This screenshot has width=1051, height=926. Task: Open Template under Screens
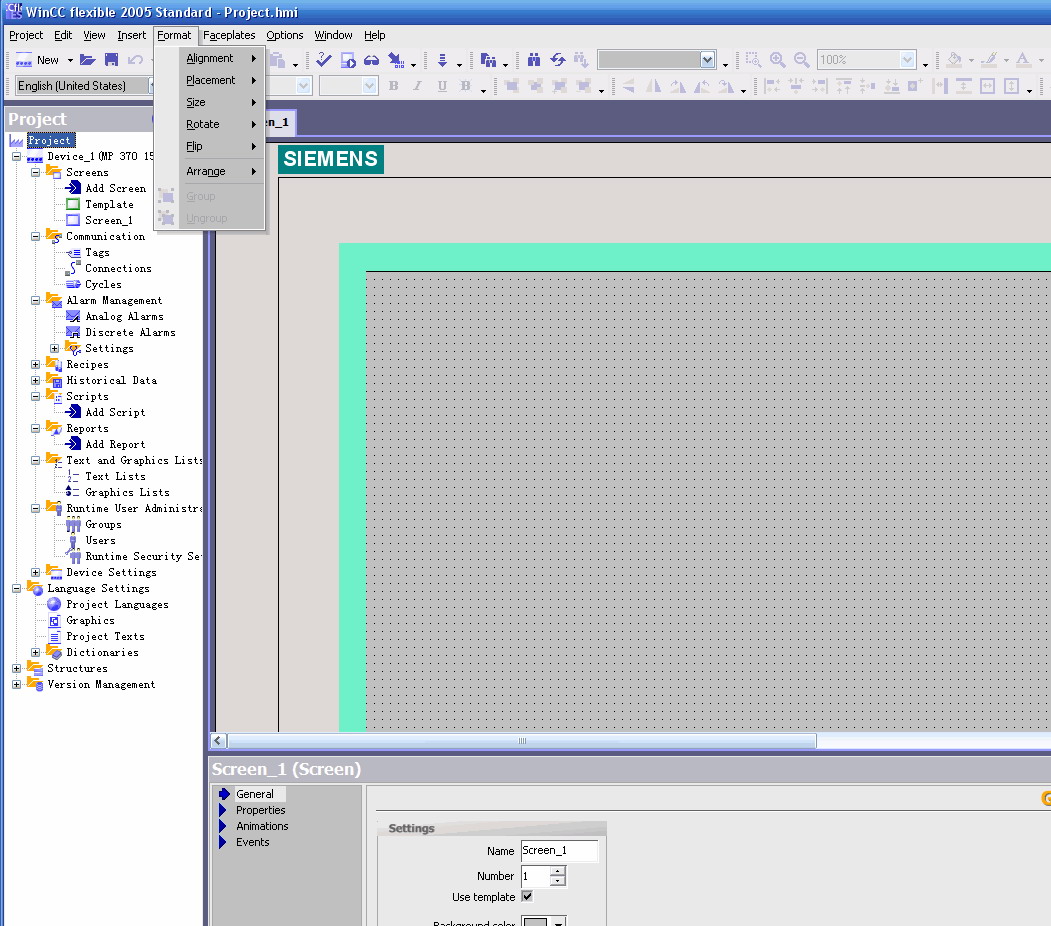coord(109,204)
